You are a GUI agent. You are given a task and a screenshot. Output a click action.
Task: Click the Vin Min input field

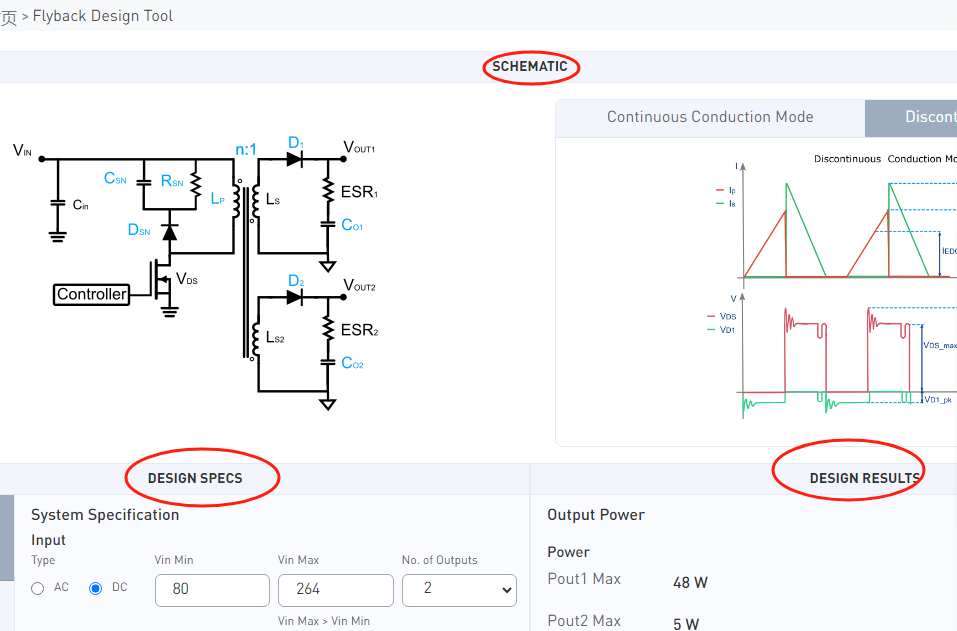[212, 590]
